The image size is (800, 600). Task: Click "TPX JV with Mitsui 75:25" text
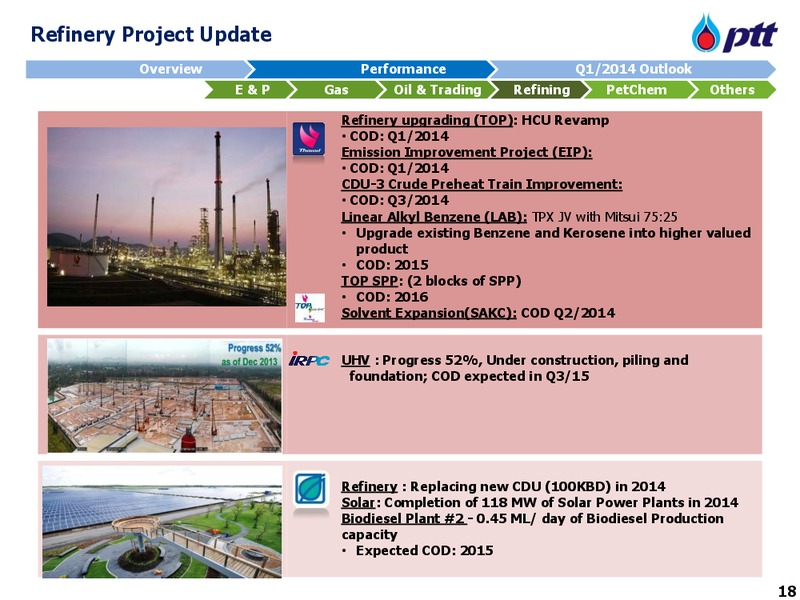point(605,217)
